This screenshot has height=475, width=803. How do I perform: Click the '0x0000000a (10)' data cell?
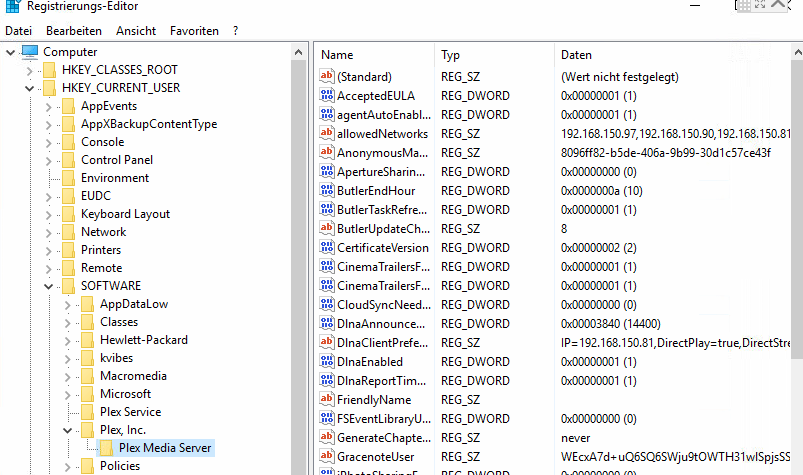pos(601,191)
